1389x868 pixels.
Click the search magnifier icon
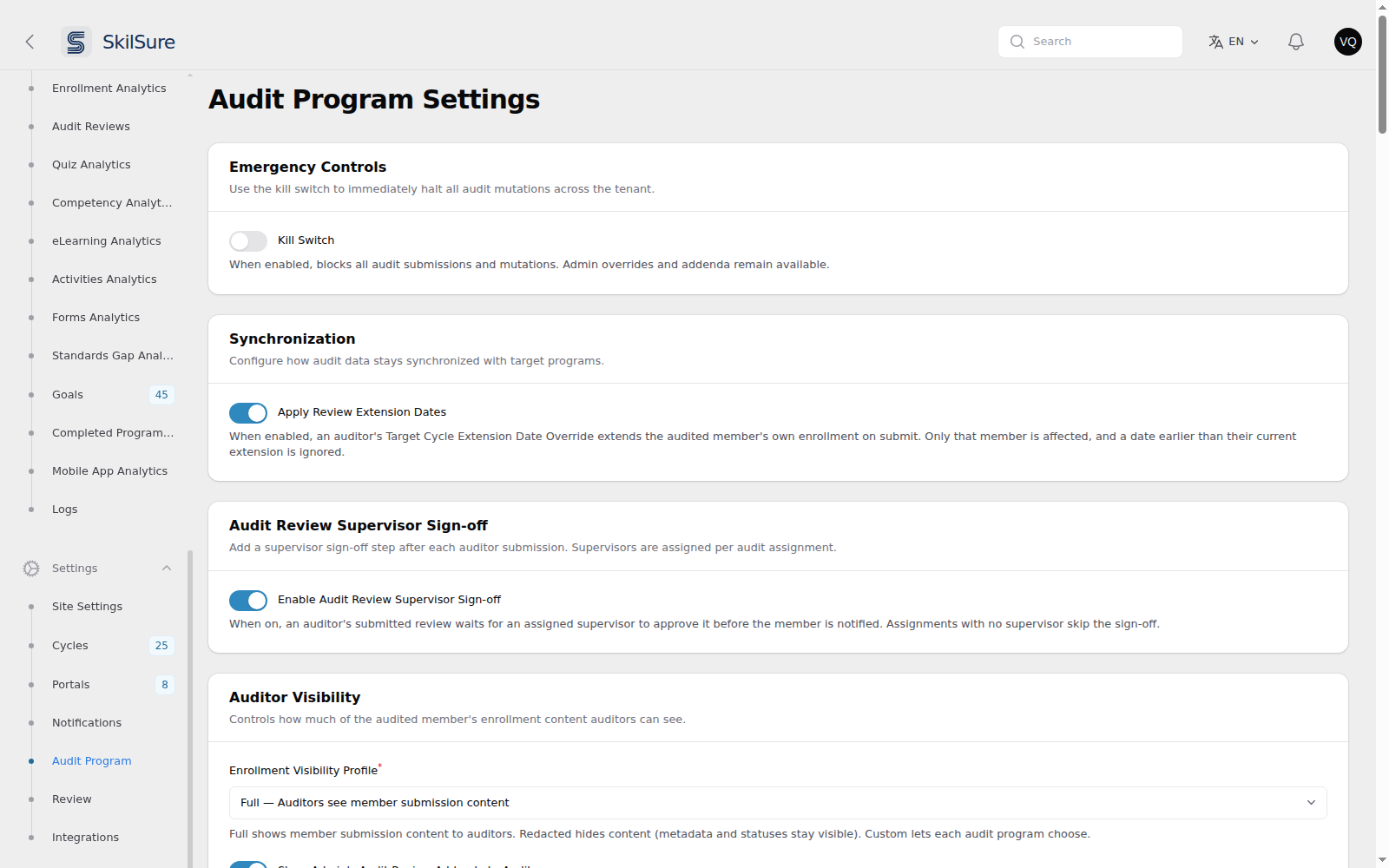click(1017, 42)
